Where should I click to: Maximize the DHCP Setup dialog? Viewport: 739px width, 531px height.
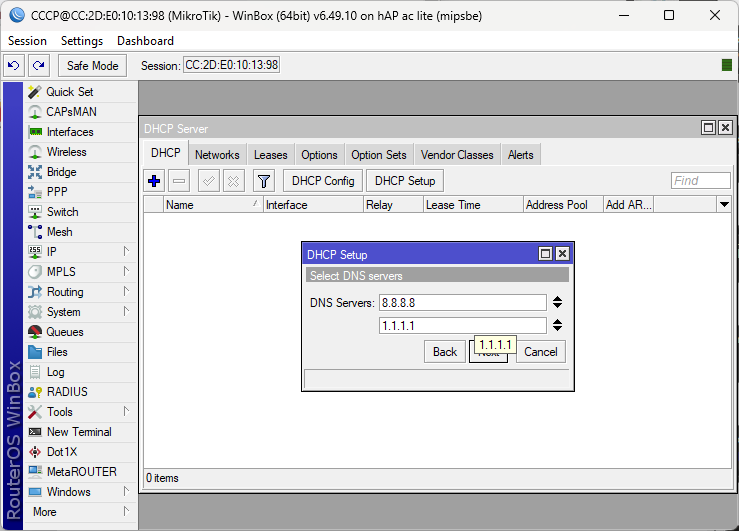click(545, 254)
